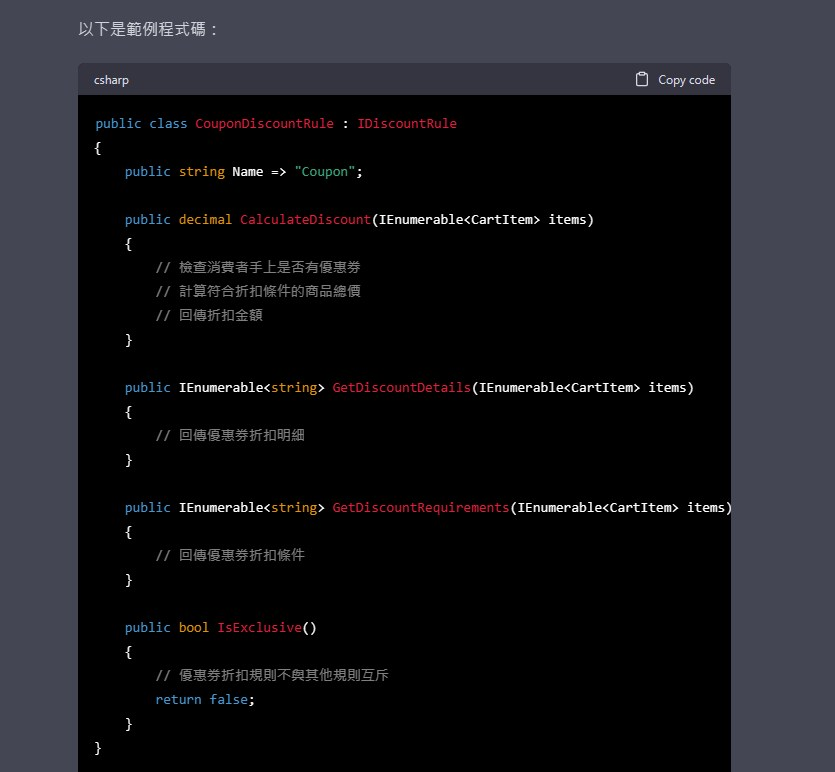The image size is (835, 772).
Task: Click the clipboard icon beside Copy code
Action: [x=642, y=79]
